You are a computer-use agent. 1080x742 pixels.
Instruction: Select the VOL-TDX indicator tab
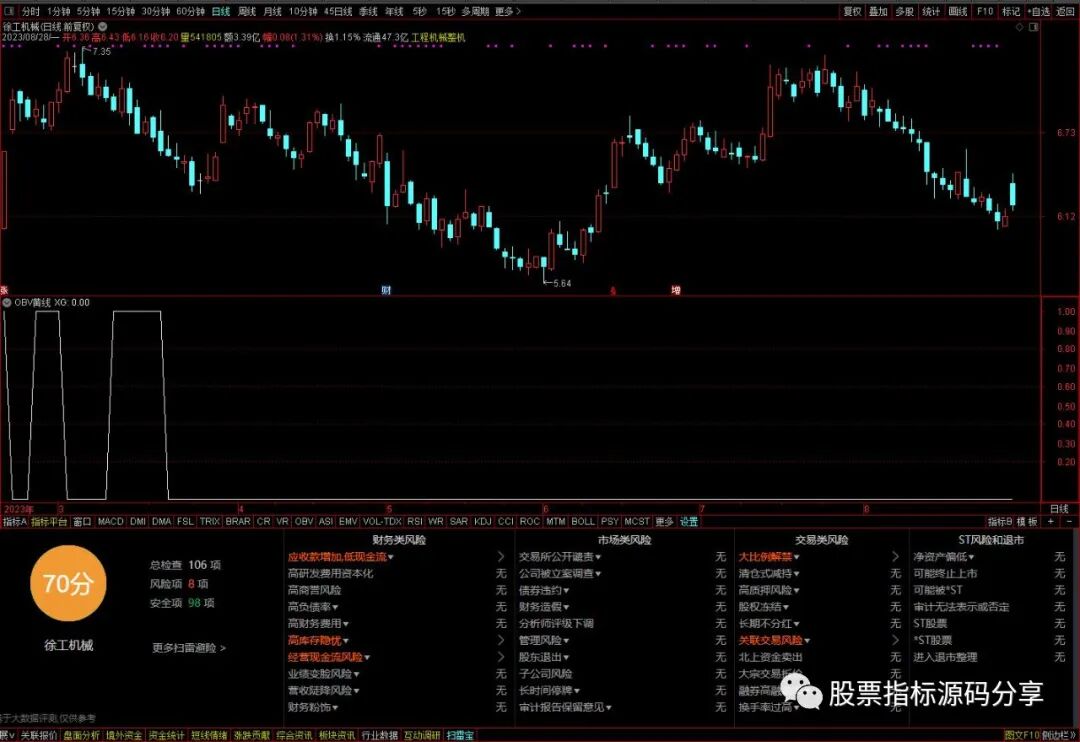point(382,522)
